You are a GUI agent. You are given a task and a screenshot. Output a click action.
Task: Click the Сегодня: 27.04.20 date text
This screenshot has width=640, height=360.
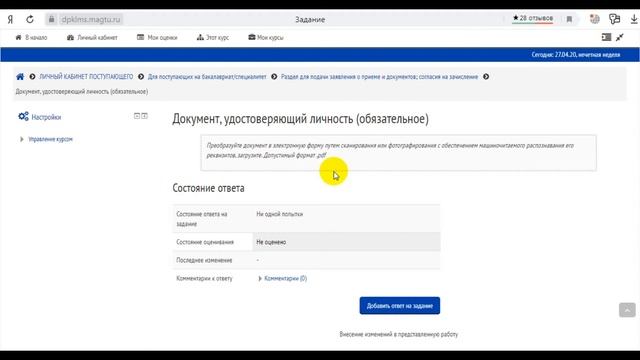(x=576, y=55)
